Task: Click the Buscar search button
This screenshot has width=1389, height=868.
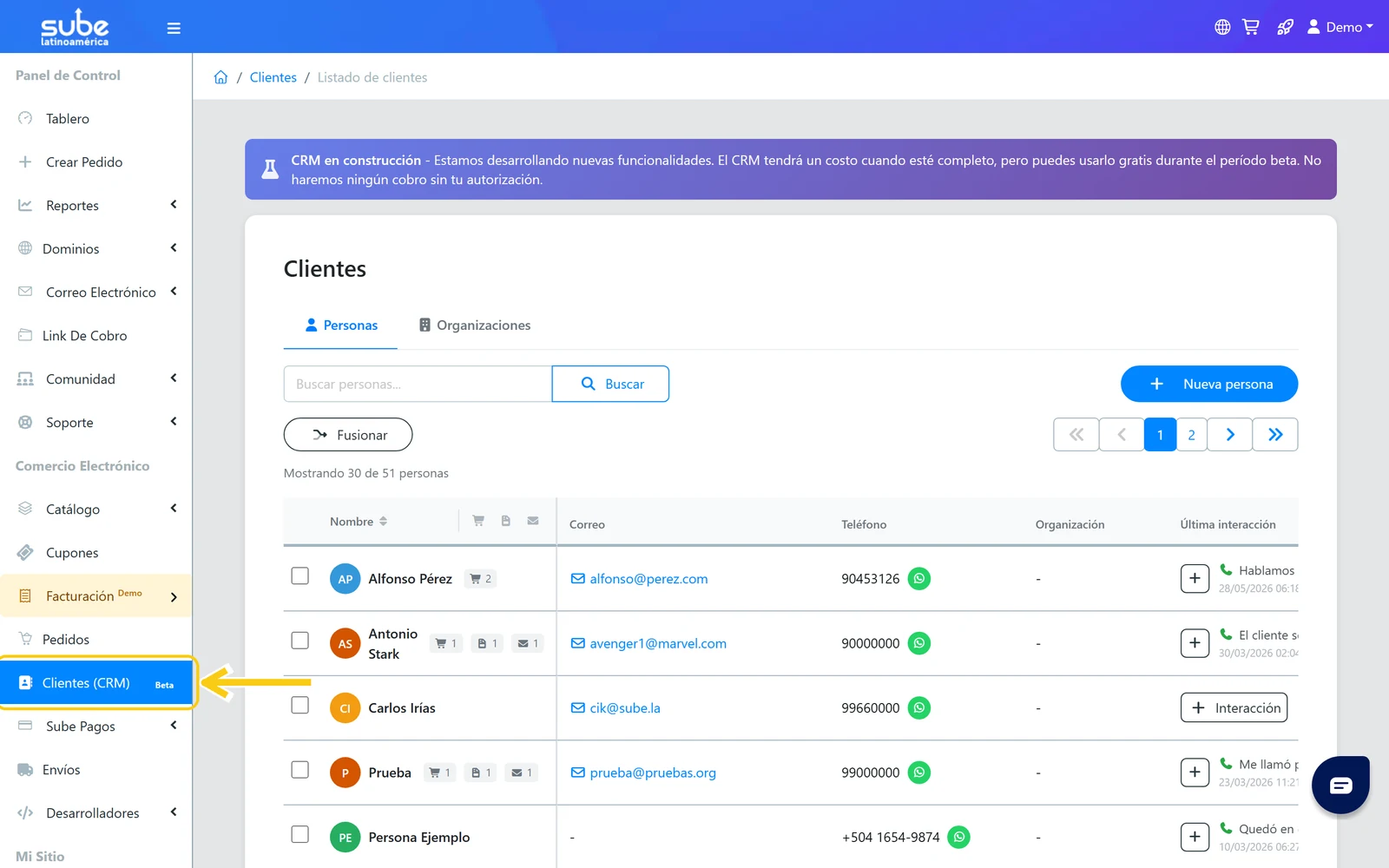Action: pos(610,384)
